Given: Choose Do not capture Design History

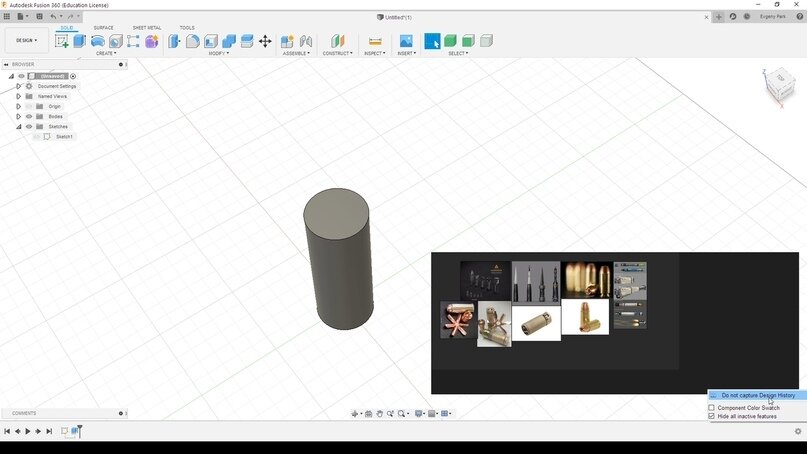Looking at the screenshot, I should (x=758, y=395).
